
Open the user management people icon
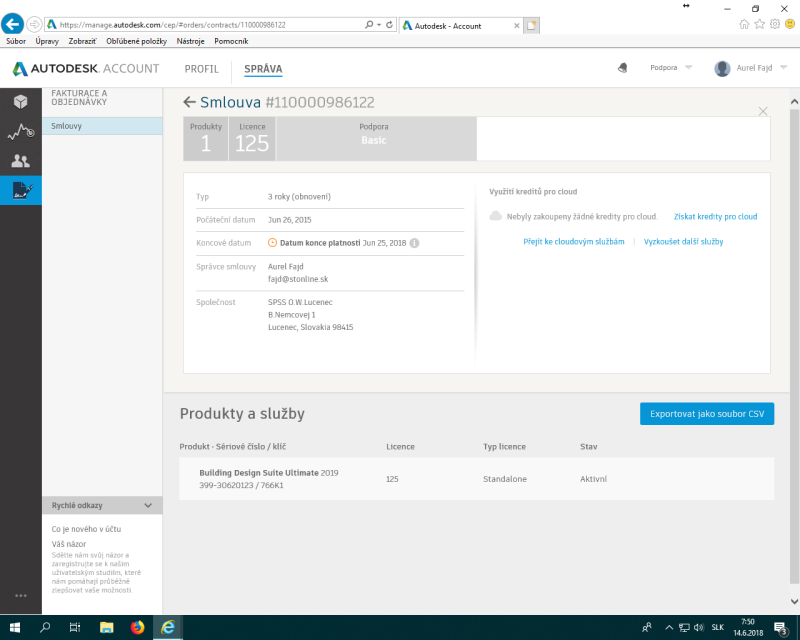point(20,161)
